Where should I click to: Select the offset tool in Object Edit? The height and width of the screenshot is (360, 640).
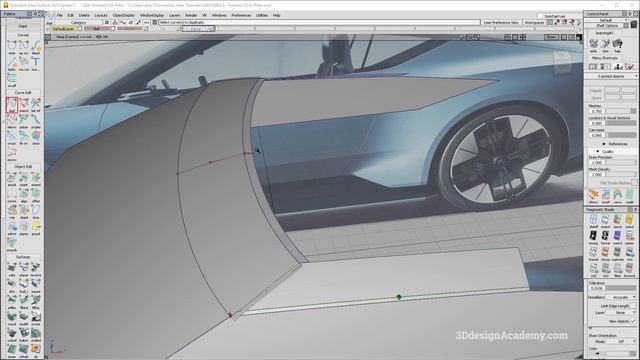coord(36,195)
